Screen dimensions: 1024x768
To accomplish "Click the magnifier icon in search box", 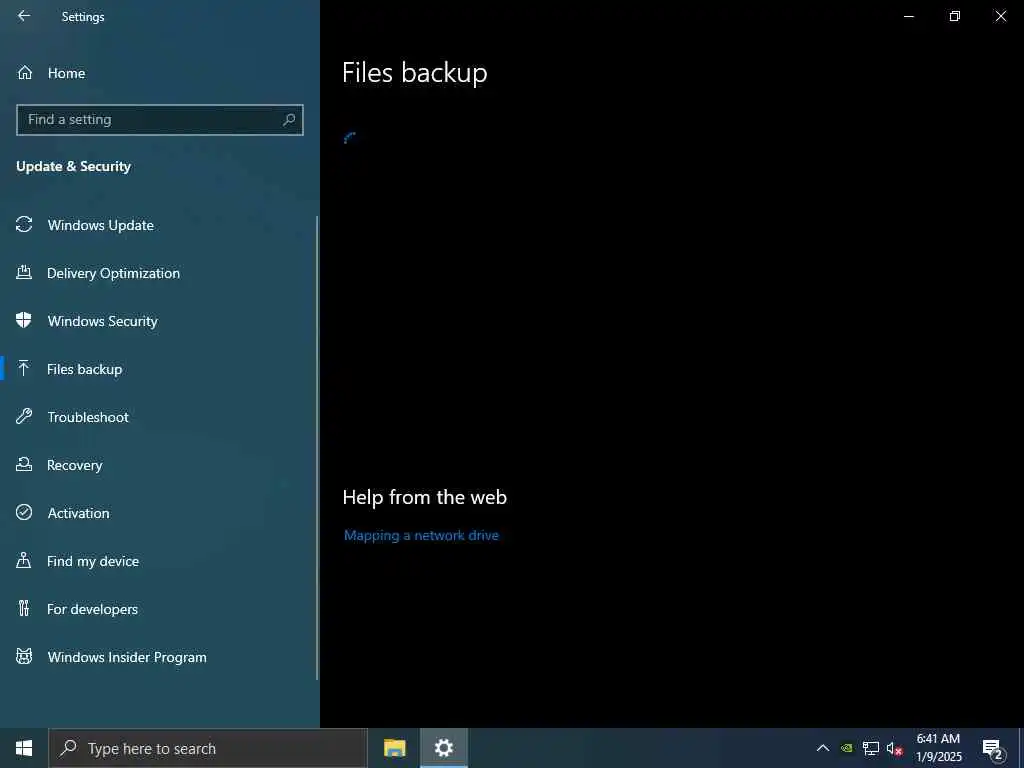I will click(x=289, y=120).
